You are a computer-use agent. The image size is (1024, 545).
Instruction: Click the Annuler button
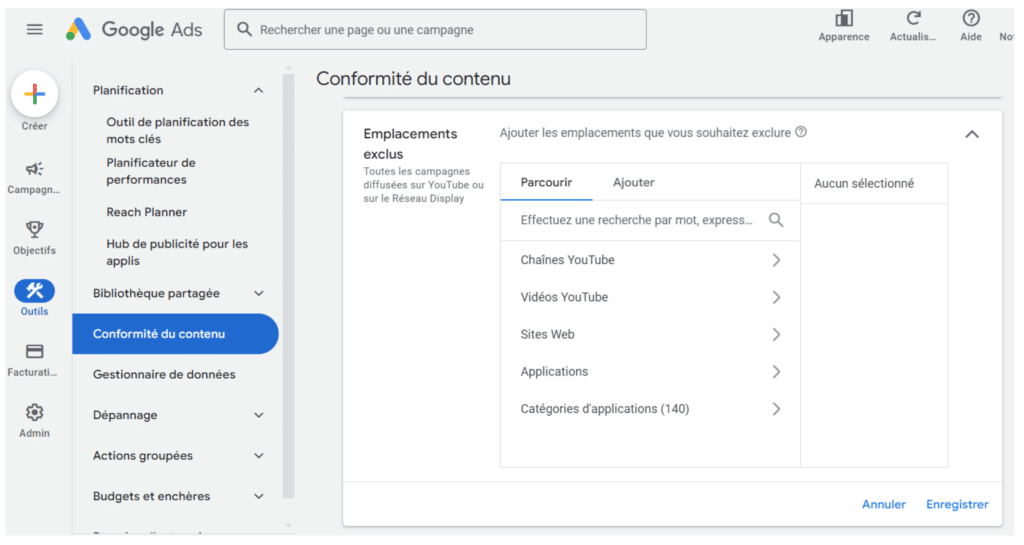click(x=884, y=505)
